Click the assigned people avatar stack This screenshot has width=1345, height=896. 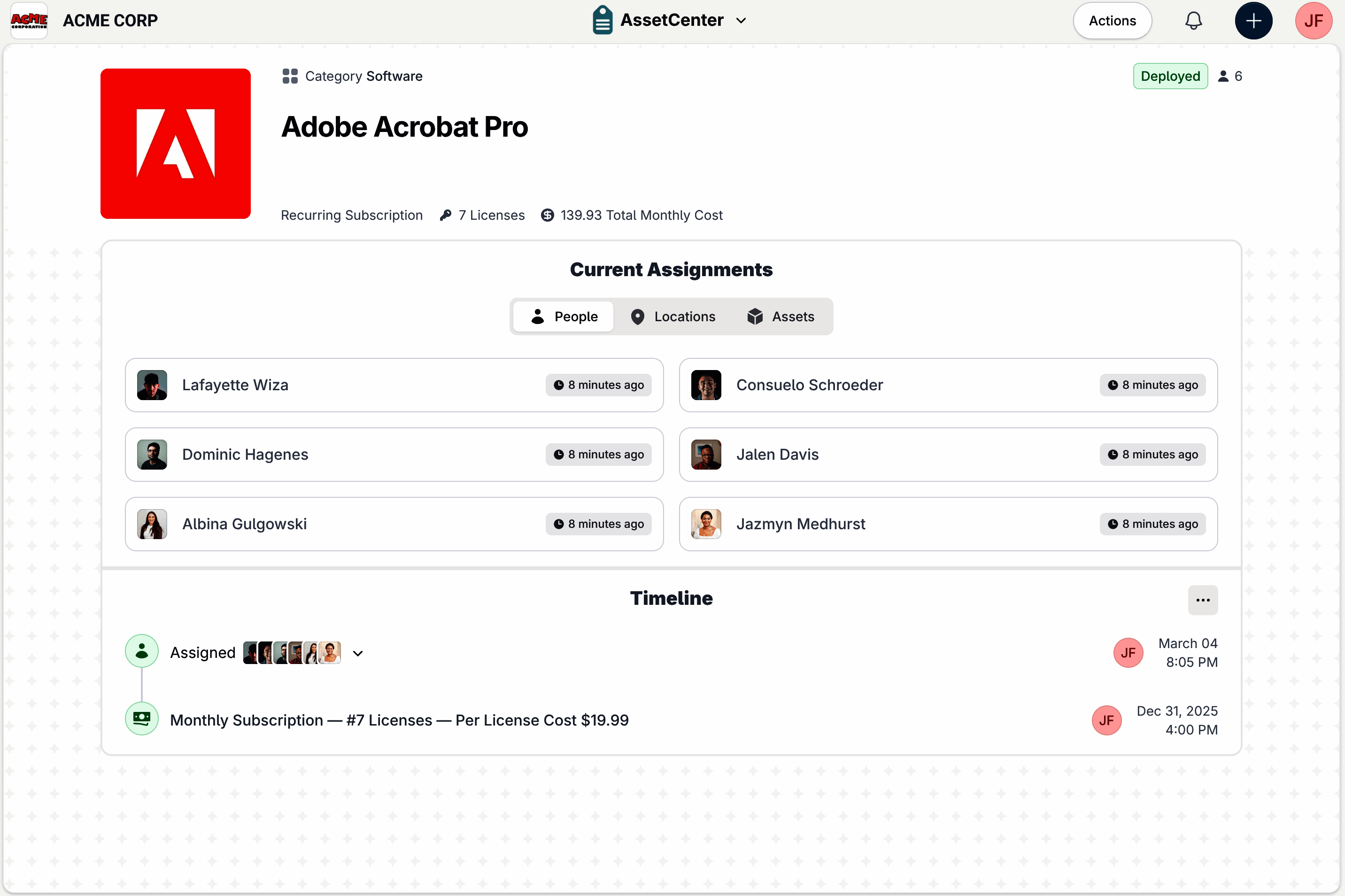(x=292, y=653)
